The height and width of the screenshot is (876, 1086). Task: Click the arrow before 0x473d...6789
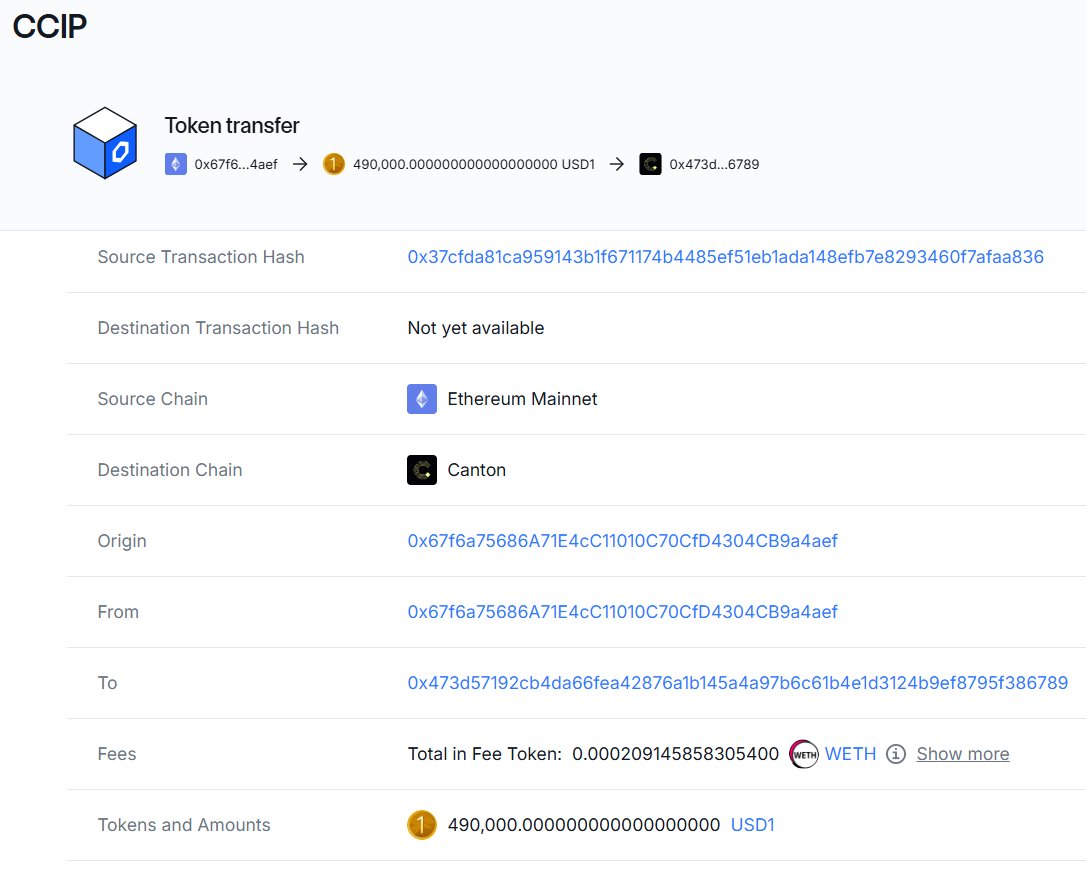pyautogui.click(x=616, y=164)
